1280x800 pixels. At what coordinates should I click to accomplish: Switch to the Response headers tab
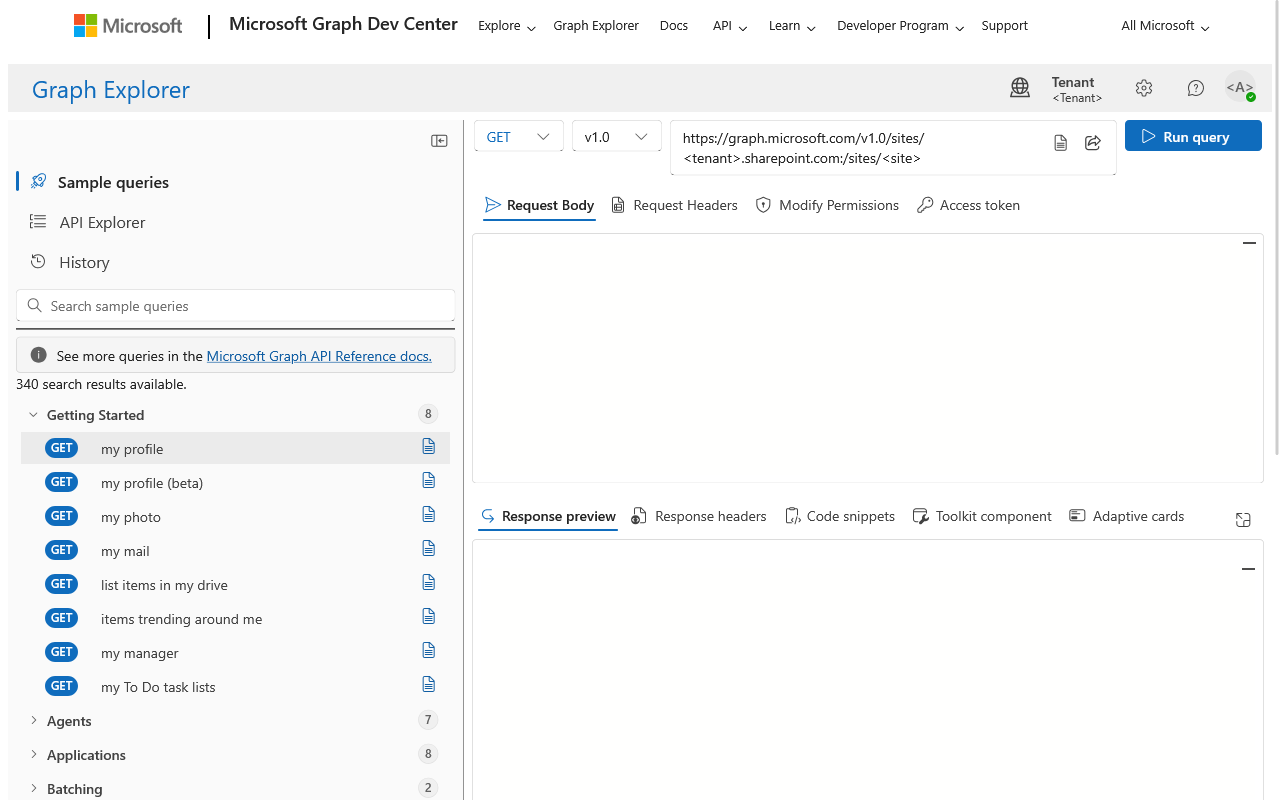[699, 516]
